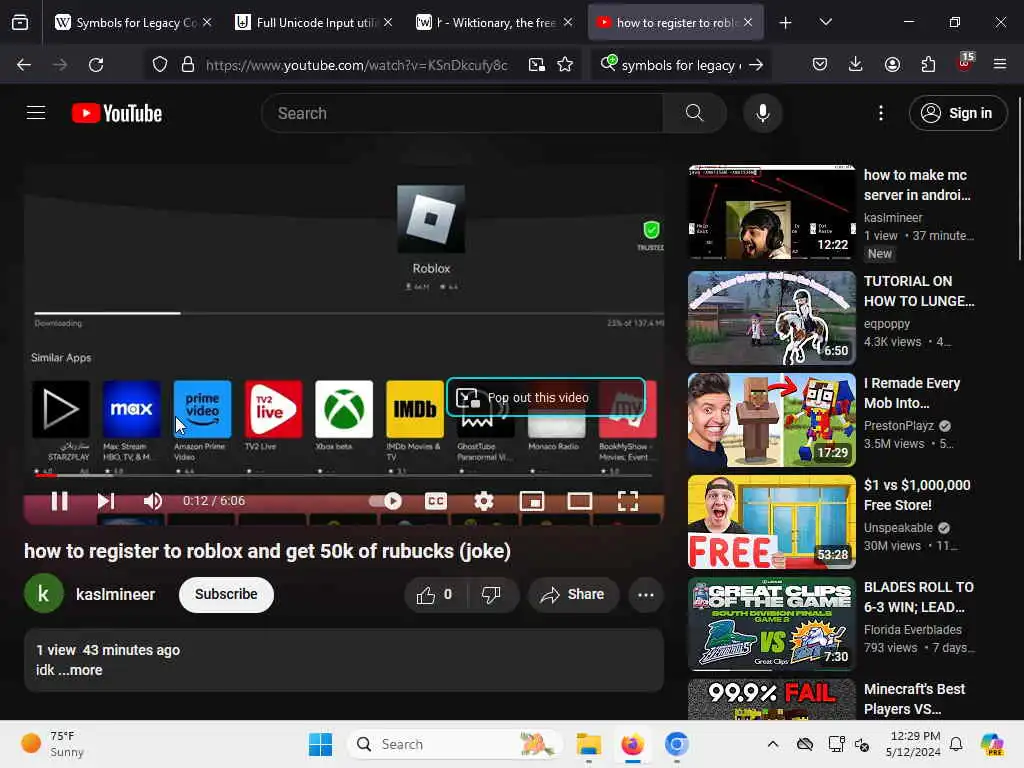Open Firefox downloads panel

pos(856,64)
